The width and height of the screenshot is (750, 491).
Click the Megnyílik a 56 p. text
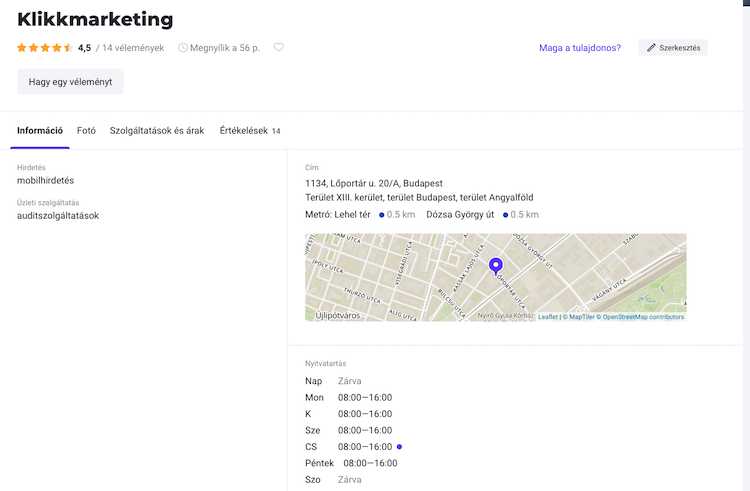225,48
